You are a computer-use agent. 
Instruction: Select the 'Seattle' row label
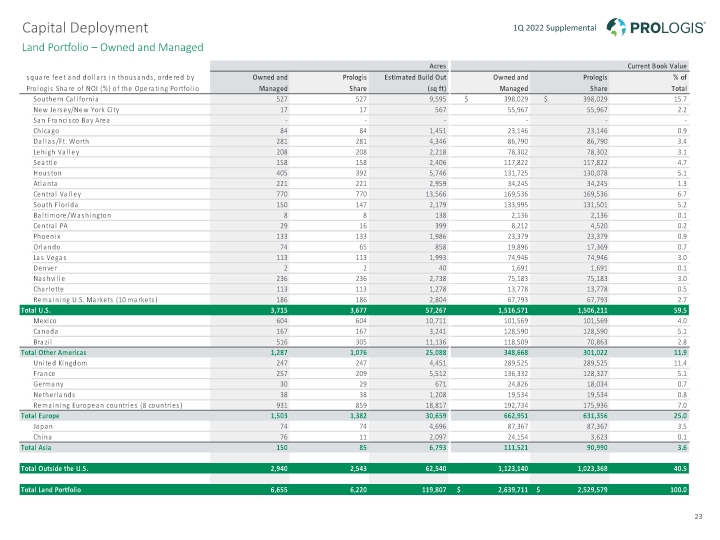pos(45,163)
